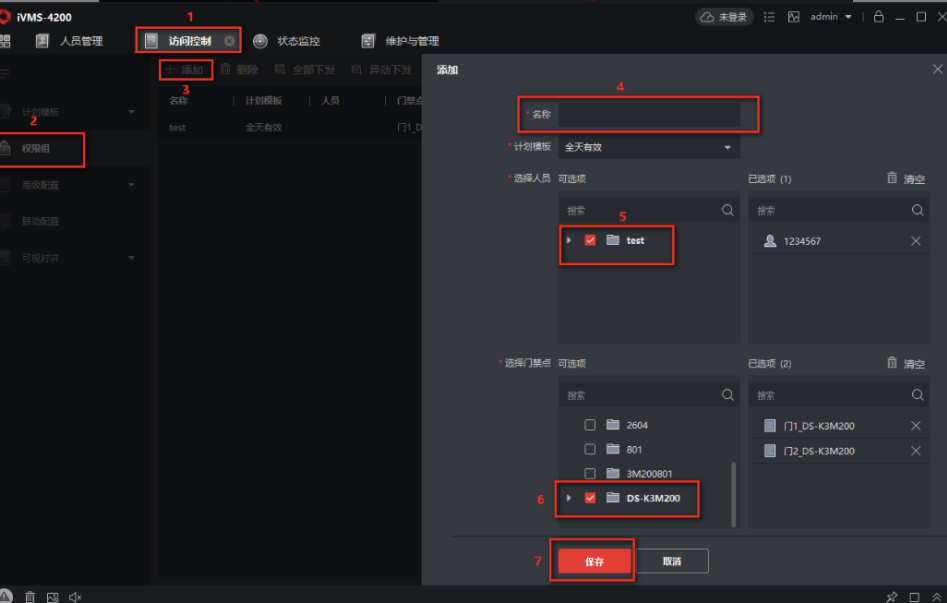Screen dimensions: 947x603
Task: Switch to the 人员管理 tab
Action: tap(70, 41)
